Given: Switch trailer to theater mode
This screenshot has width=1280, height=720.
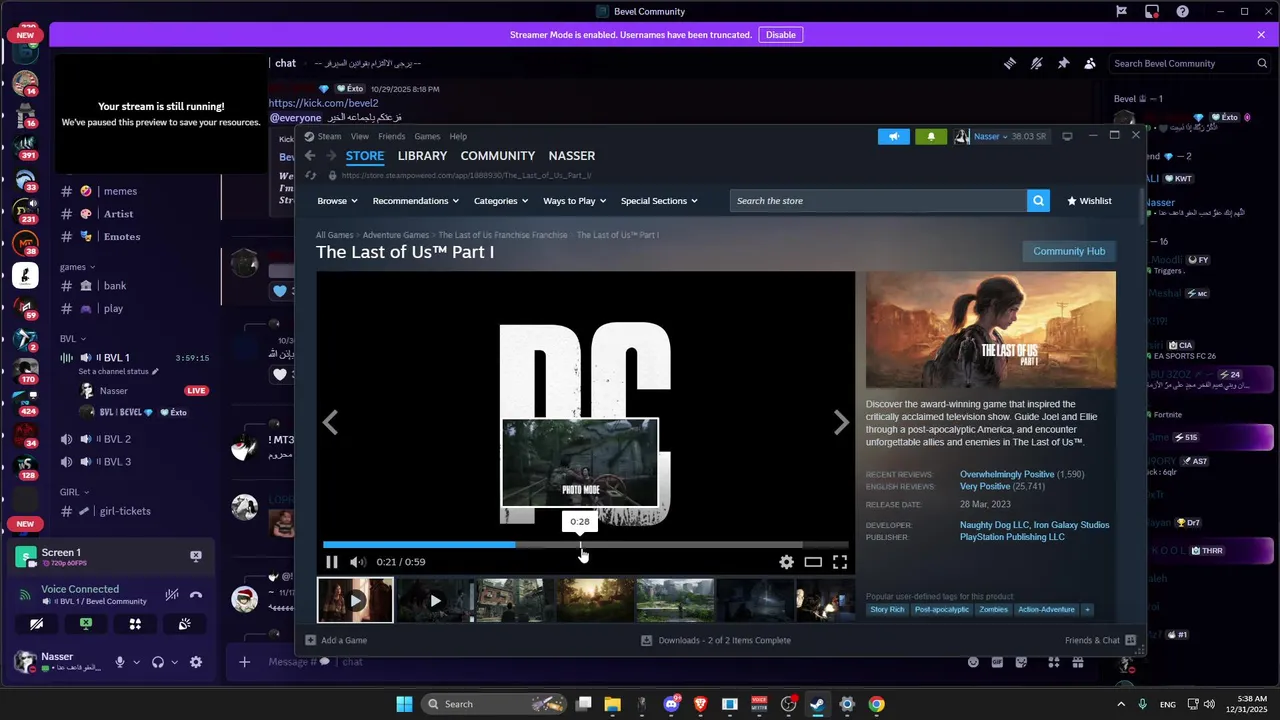Looking at the screenshot, I should [813, 562].
